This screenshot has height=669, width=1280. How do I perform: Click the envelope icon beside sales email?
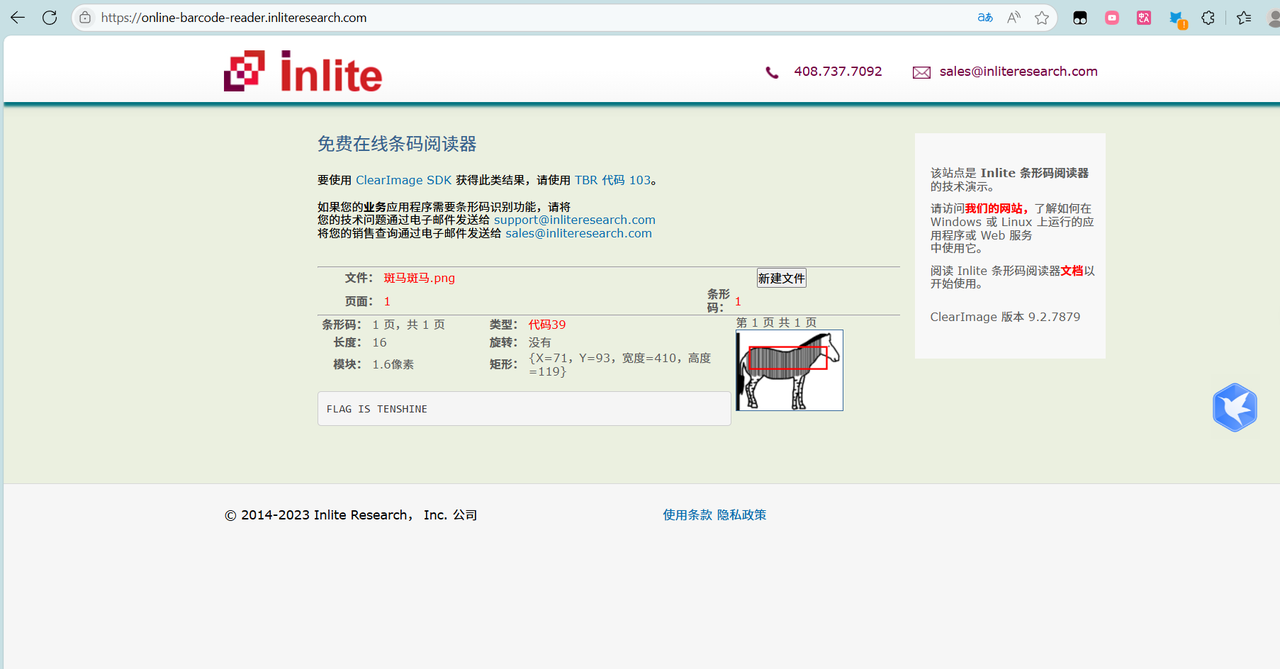[921, 71]
